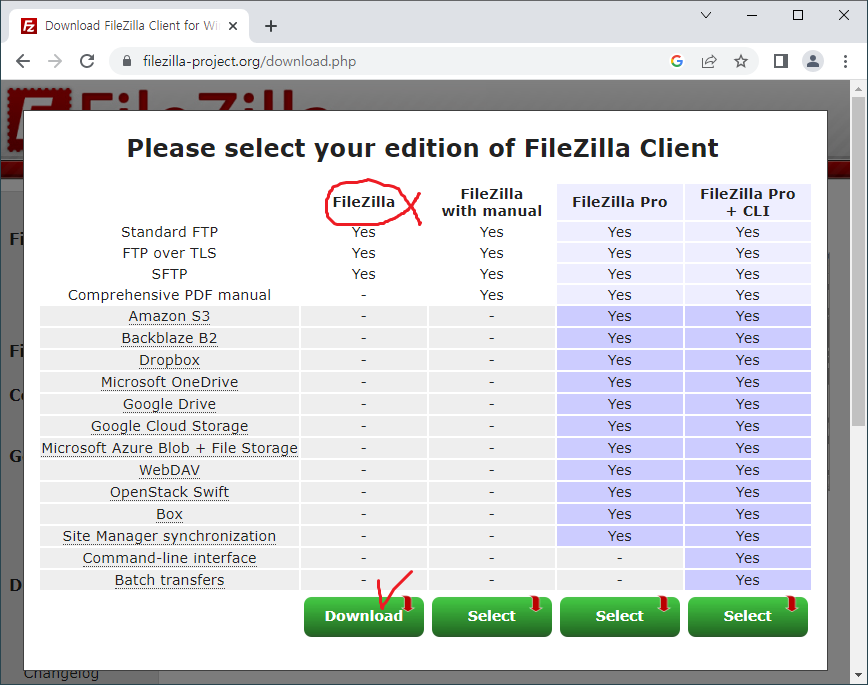Open a new browser tab

(x=271, y=26)
